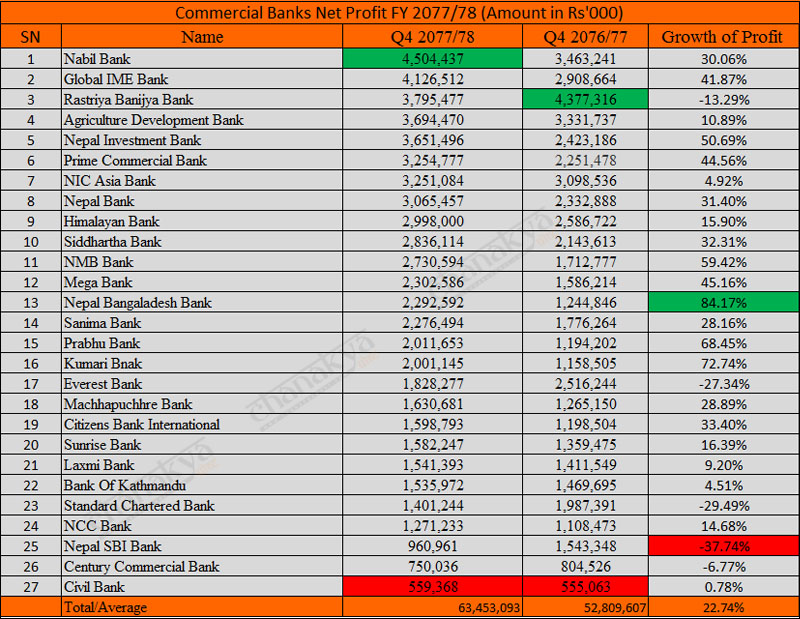Viewport: 800px width, 619px height.
Task: Select the Growth of Profit header
Action: click(721, 37)
